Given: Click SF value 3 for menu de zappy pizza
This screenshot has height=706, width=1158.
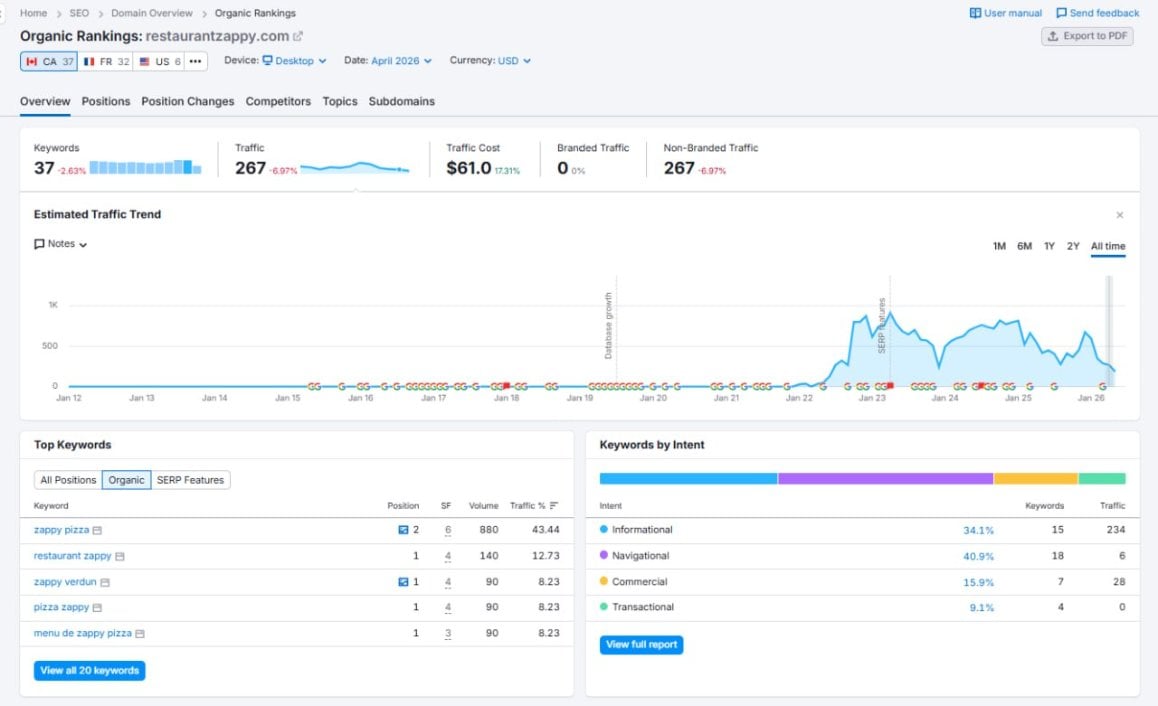Looking at the screenshot, I should click(448, 634).
